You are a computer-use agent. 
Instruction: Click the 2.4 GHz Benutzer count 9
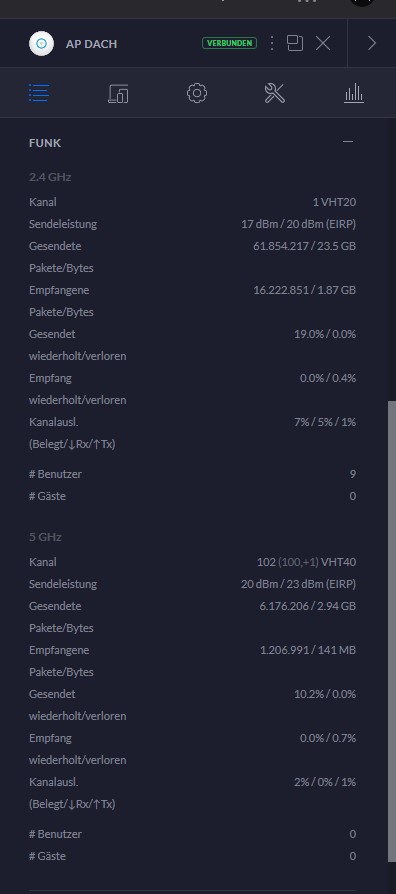pos(353,474)
